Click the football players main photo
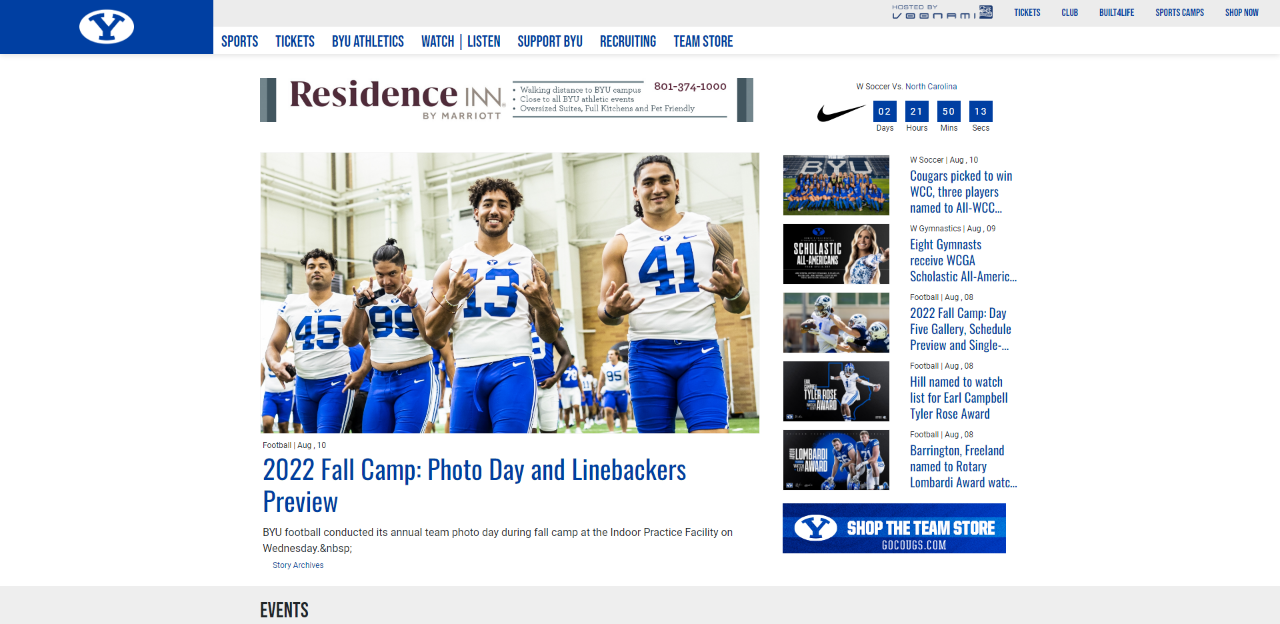This screenshot has width=1280, height=624. [510, 292]
